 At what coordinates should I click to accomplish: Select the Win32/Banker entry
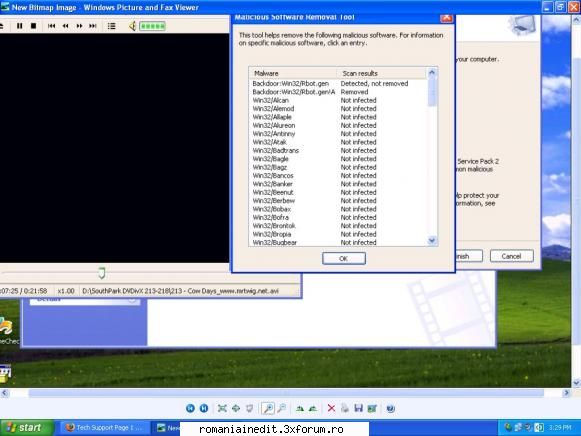(273, 184)
